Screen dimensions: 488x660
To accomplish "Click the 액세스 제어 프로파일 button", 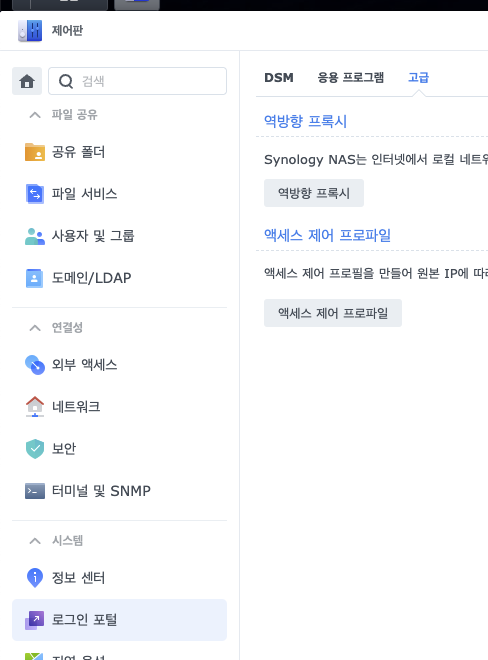I will [333, 313].
